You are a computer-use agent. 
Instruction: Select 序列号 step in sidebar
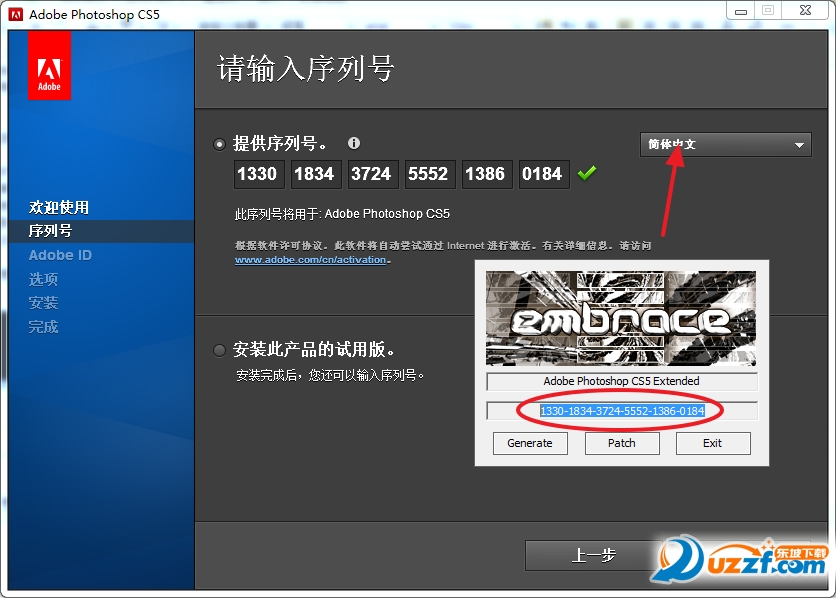(50, 231)
